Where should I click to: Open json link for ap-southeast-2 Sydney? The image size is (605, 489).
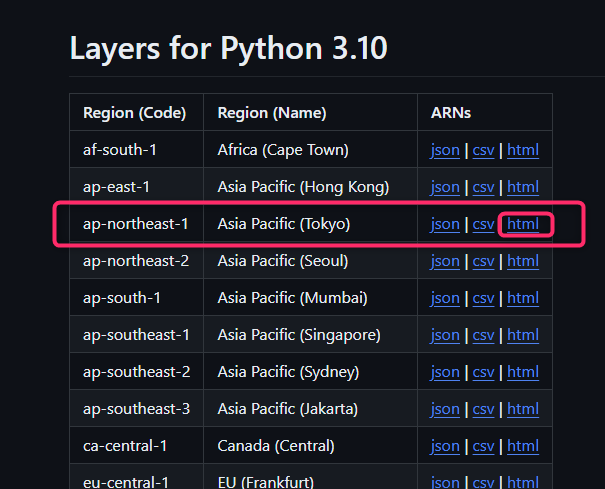(x=445, y=372)
